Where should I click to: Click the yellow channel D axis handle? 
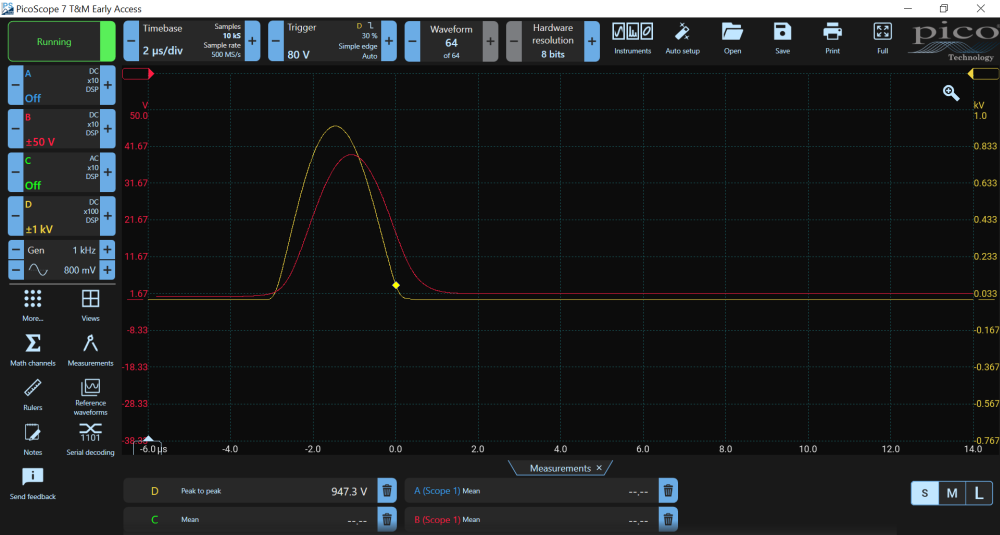tap(983, 74)
